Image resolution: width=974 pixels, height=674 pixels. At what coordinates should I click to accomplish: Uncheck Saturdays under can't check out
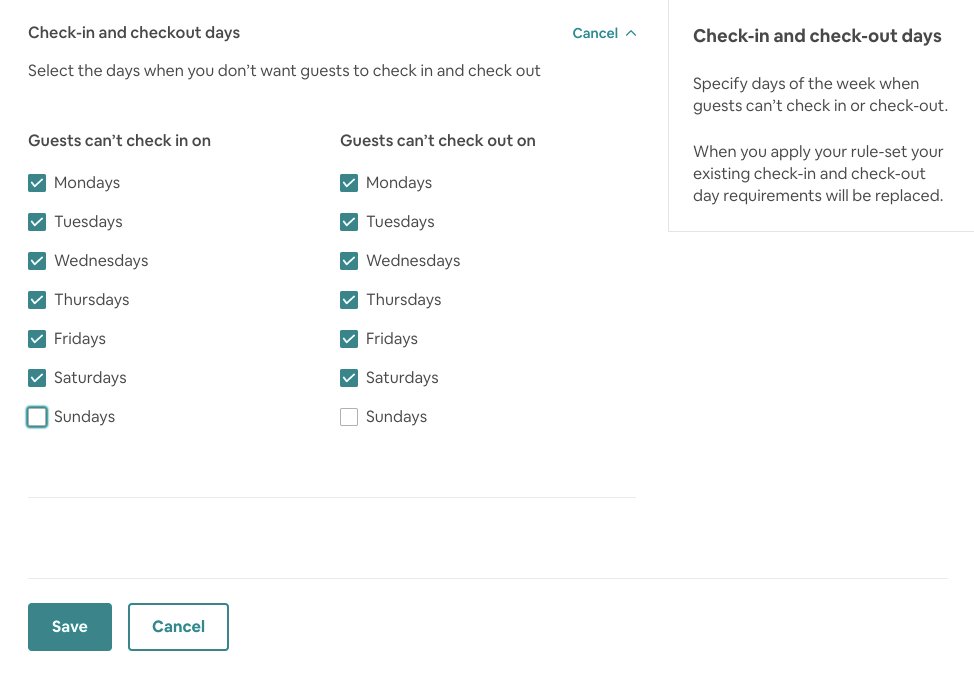pos(349,378)
